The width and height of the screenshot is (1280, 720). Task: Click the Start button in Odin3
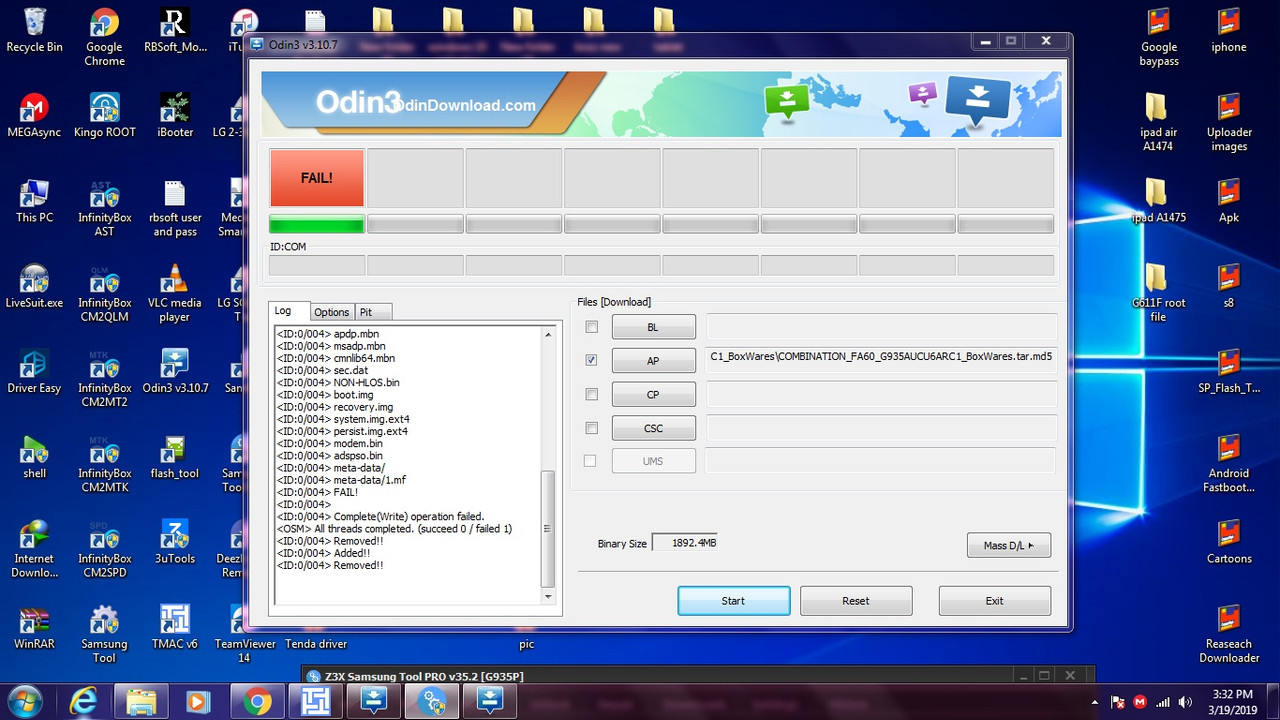click(x=733, y=601)
